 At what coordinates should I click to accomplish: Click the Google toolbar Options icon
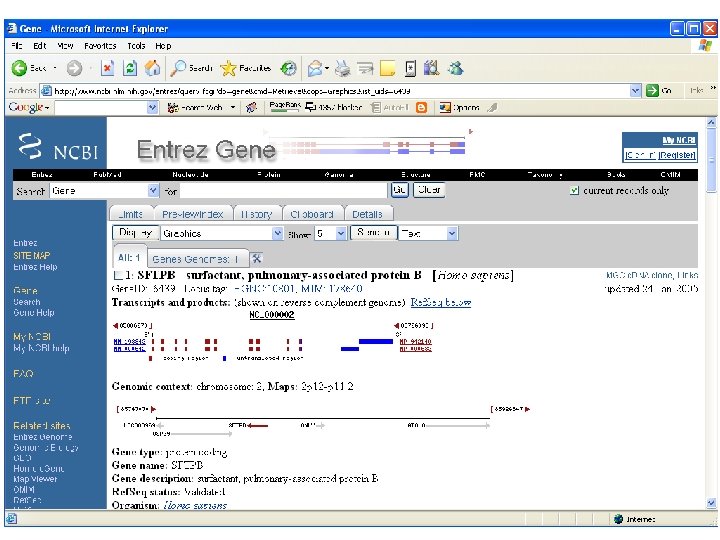[x=445, y=107]
